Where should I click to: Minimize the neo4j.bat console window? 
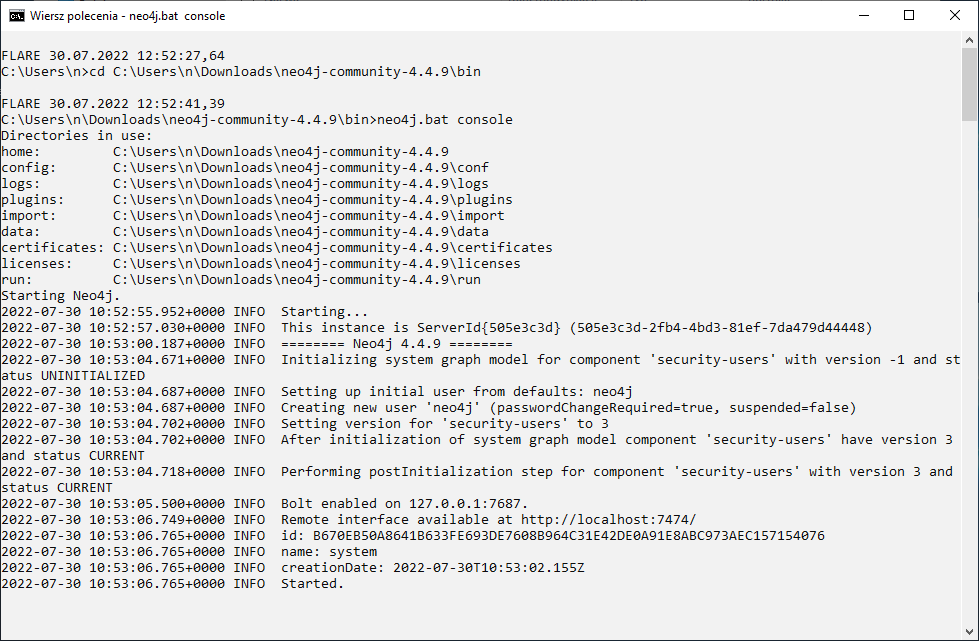point(864,16)
